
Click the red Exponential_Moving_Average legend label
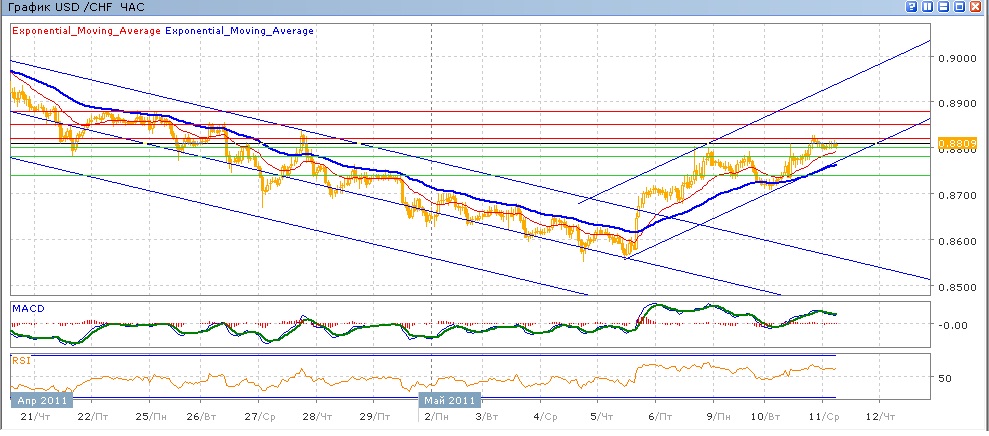point(86,31)
